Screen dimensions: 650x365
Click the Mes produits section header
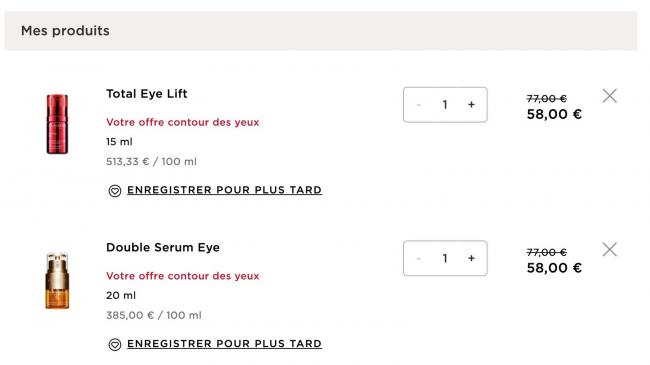(x=65, y=31)
